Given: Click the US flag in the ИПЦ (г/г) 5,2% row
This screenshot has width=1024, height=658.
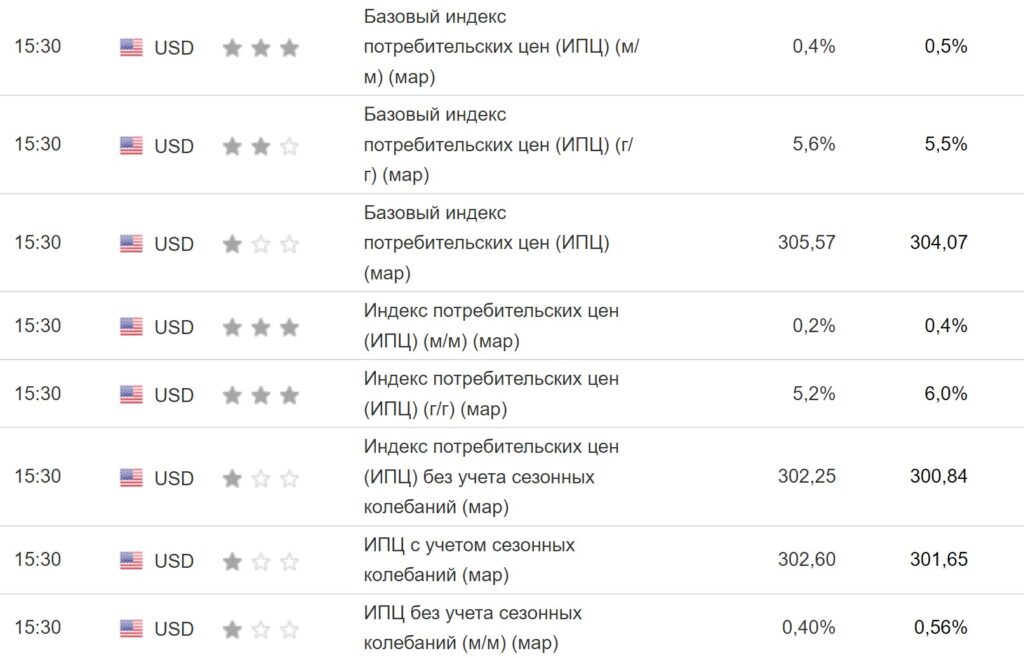Looking at the screenshot, I should (131, 395).
